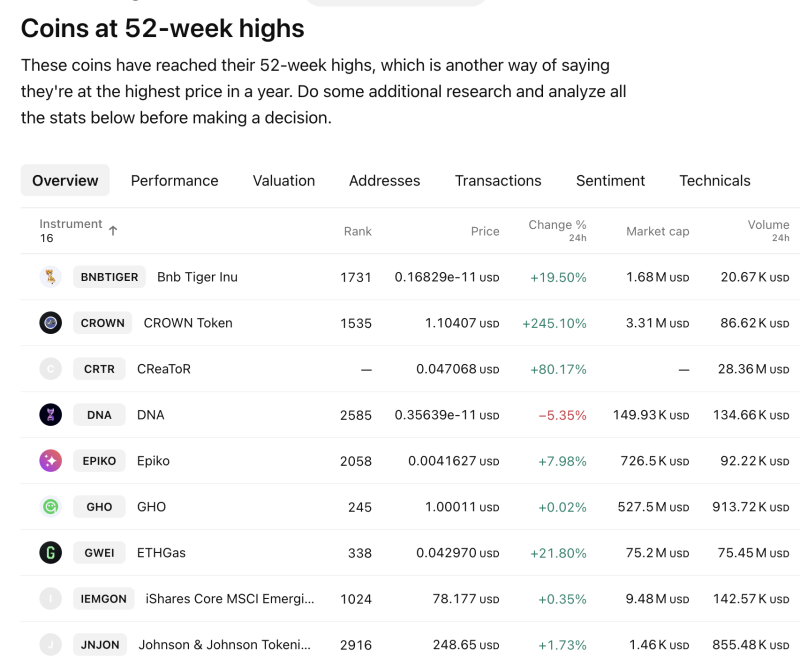Click the BNBTIGER ticker badge
Image resolution: width=800 pixels, height=667 pixels.
pyautogui.click(x=108, y=276)
